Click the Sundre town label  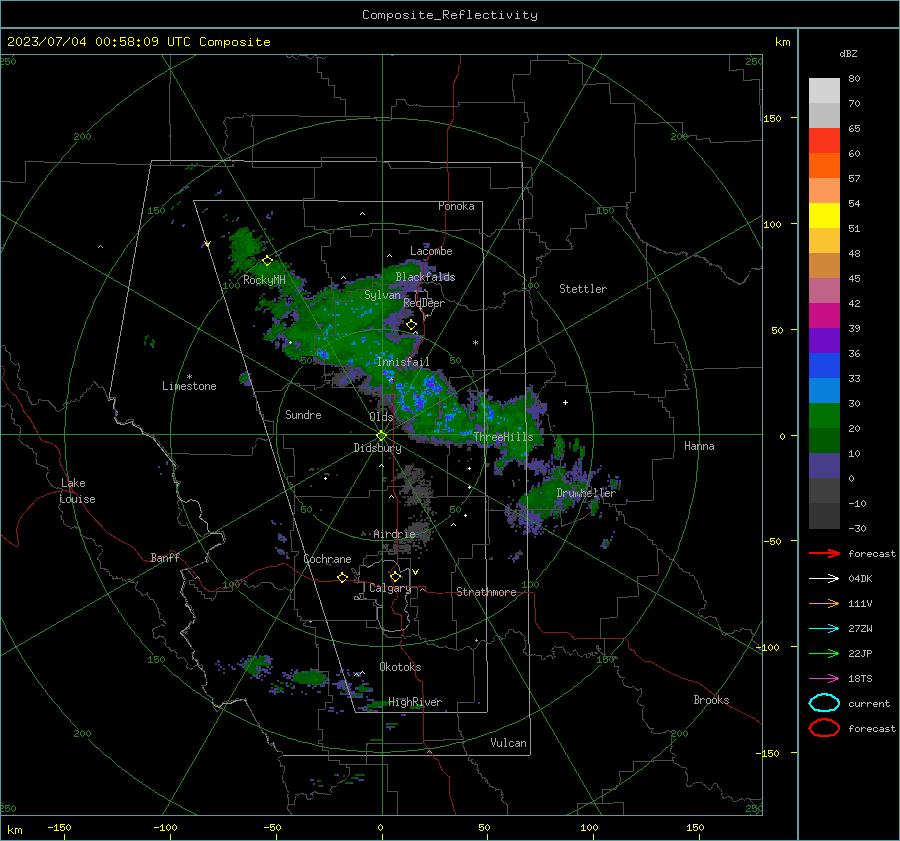[x=303, y=414]
